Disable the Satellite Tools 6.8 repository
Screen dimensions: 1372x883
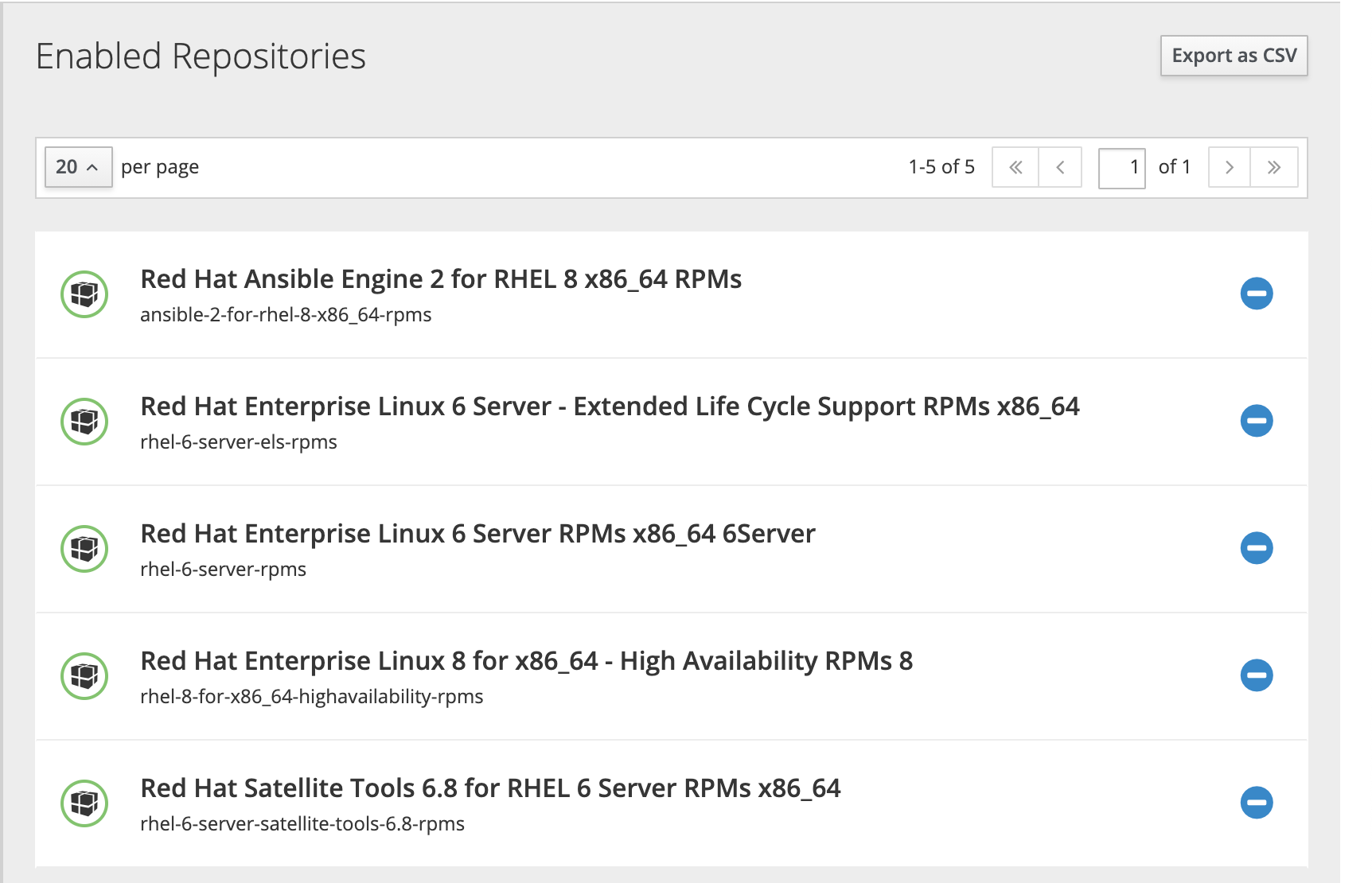[x=1256, y=803]
